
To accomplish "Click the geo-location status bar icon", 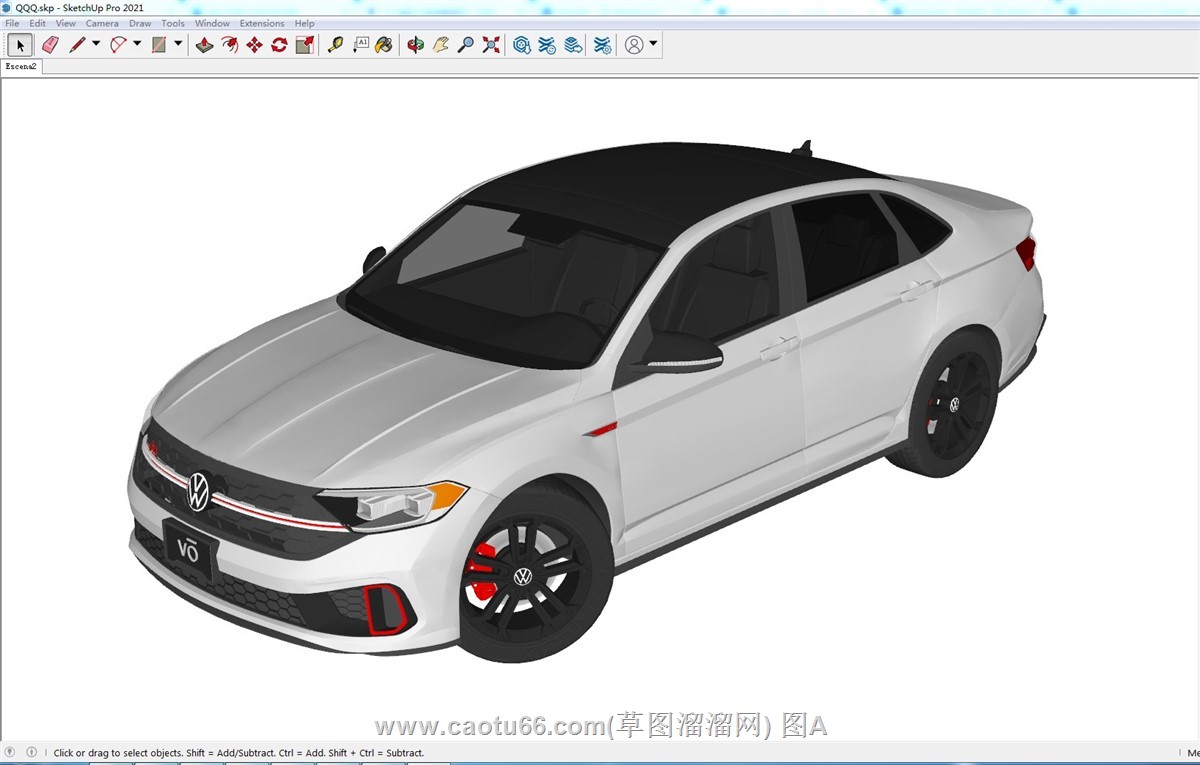I will click(10, 752).
